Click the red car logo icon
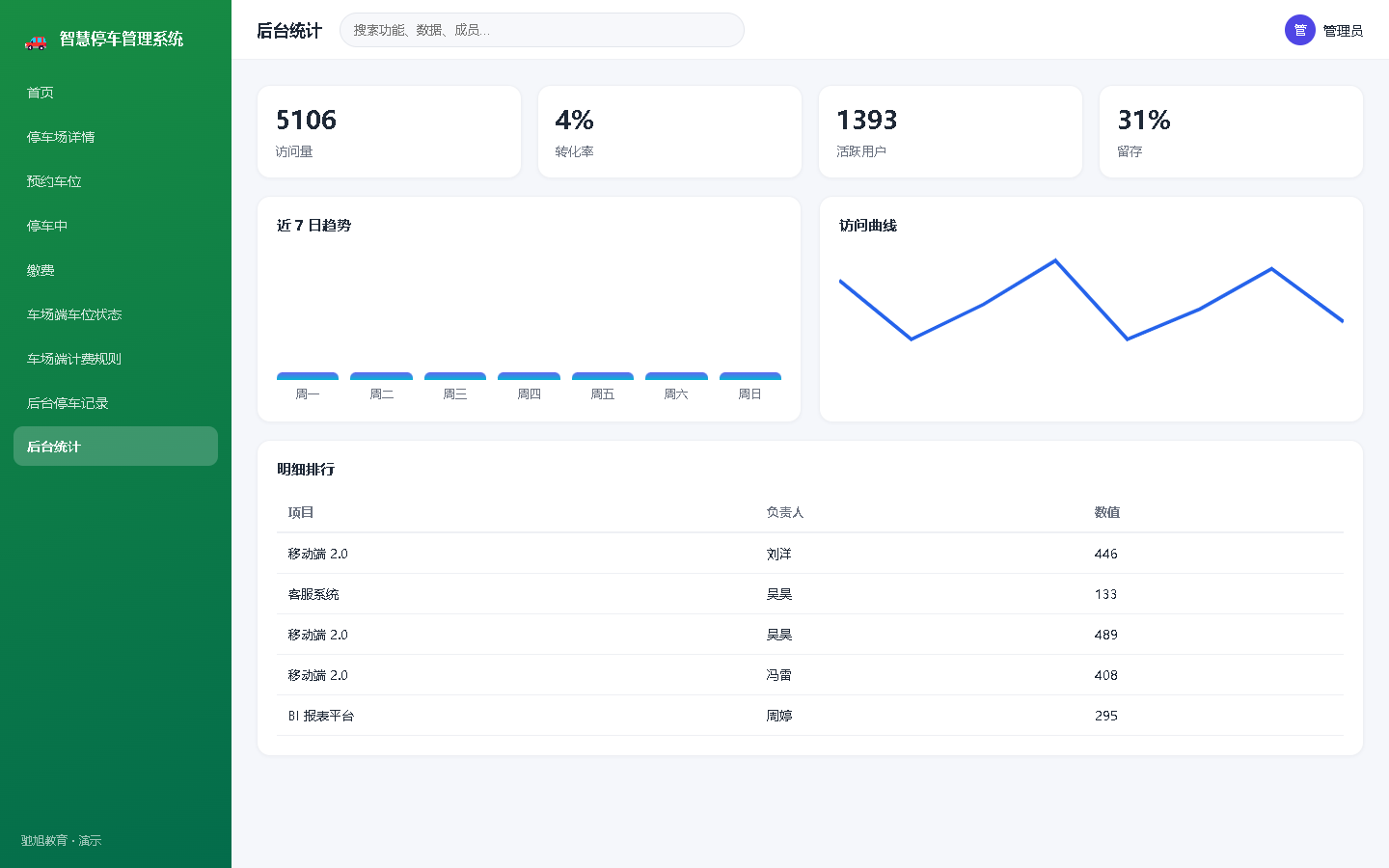 (x=36, y=40)
